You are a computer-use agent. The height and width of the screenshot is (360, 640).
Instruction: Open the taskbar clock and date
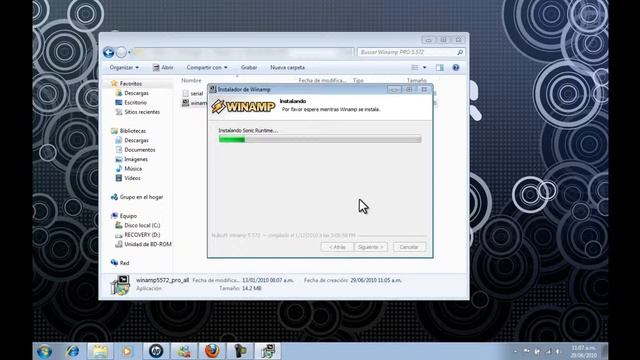tap(583, 351)
